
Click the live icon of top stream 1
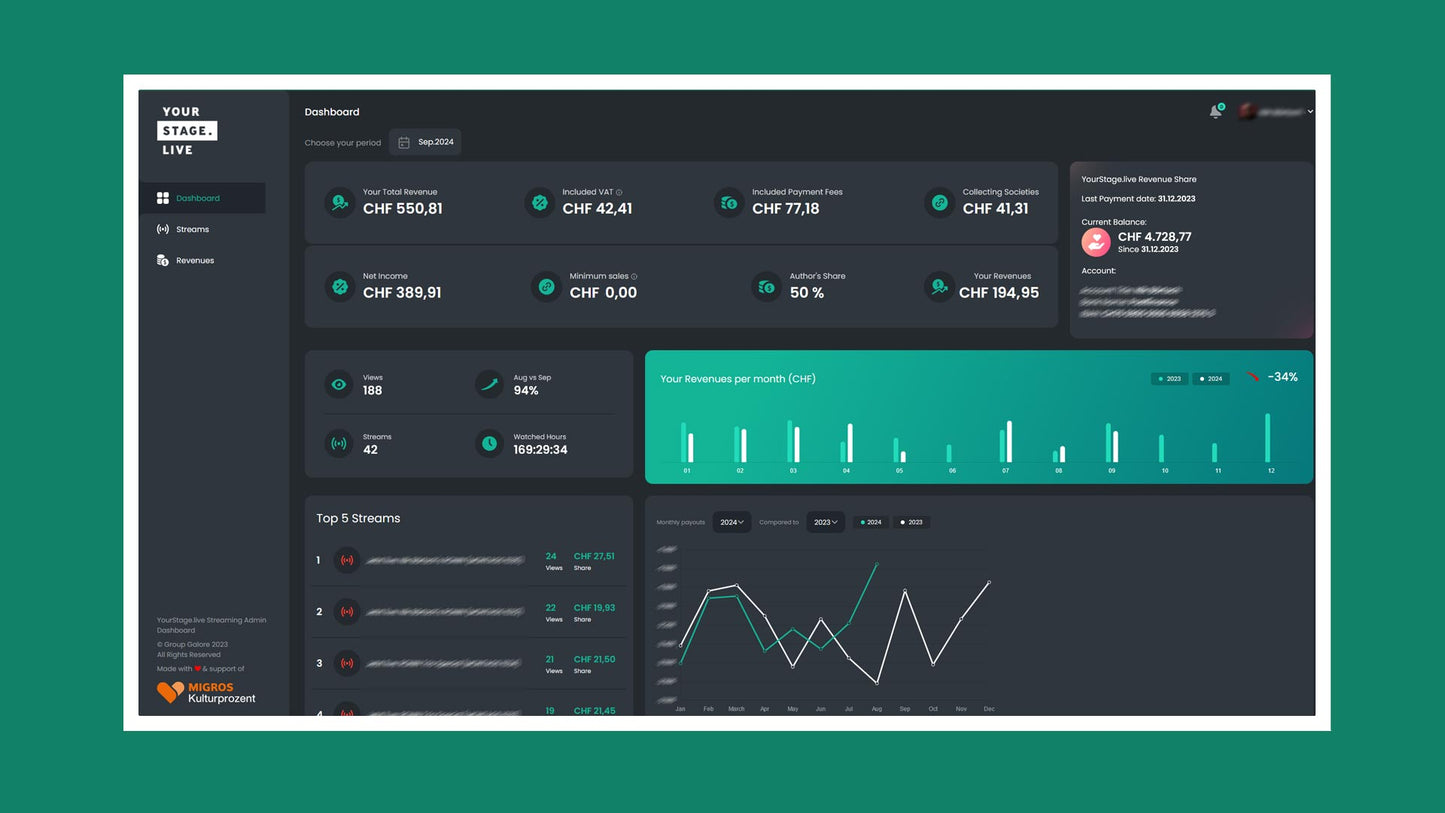click(x=346, y=560)
